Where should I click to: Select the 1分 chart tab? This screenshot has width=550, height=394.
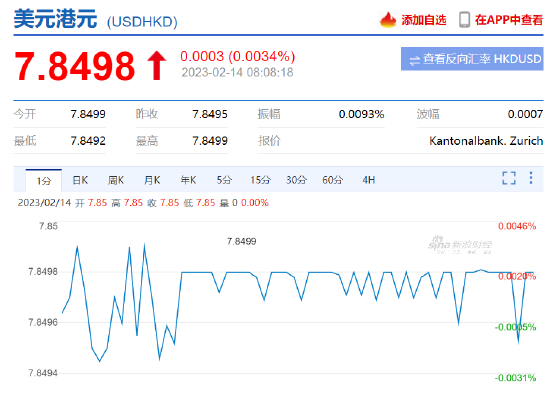(x=44, y=180)
